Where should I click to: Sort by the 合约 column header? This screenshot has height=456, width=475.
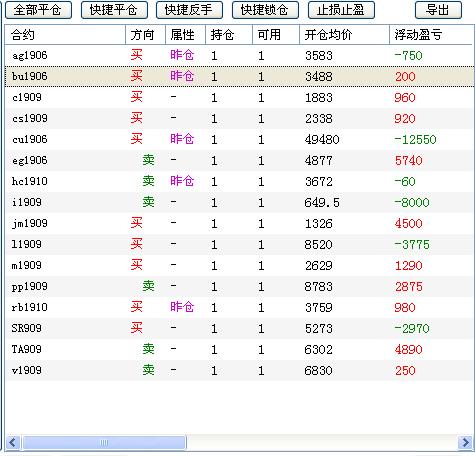[x=65, y=35]
